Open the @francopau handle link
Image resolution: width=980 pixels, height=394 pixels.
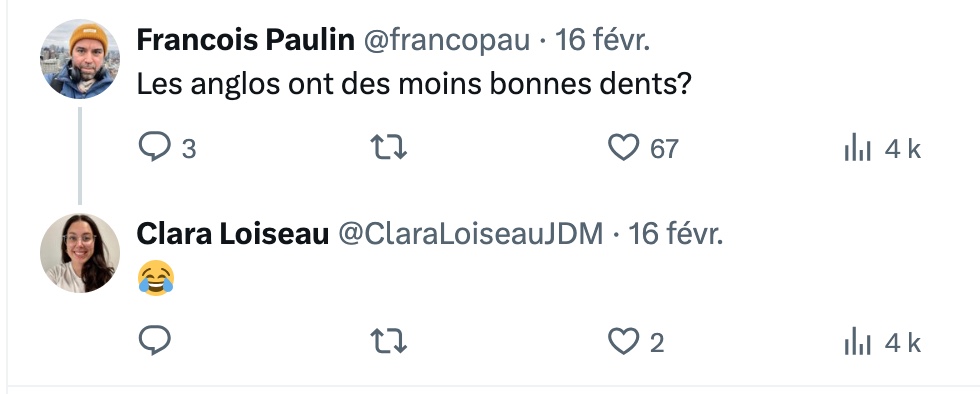click(446, 41)
